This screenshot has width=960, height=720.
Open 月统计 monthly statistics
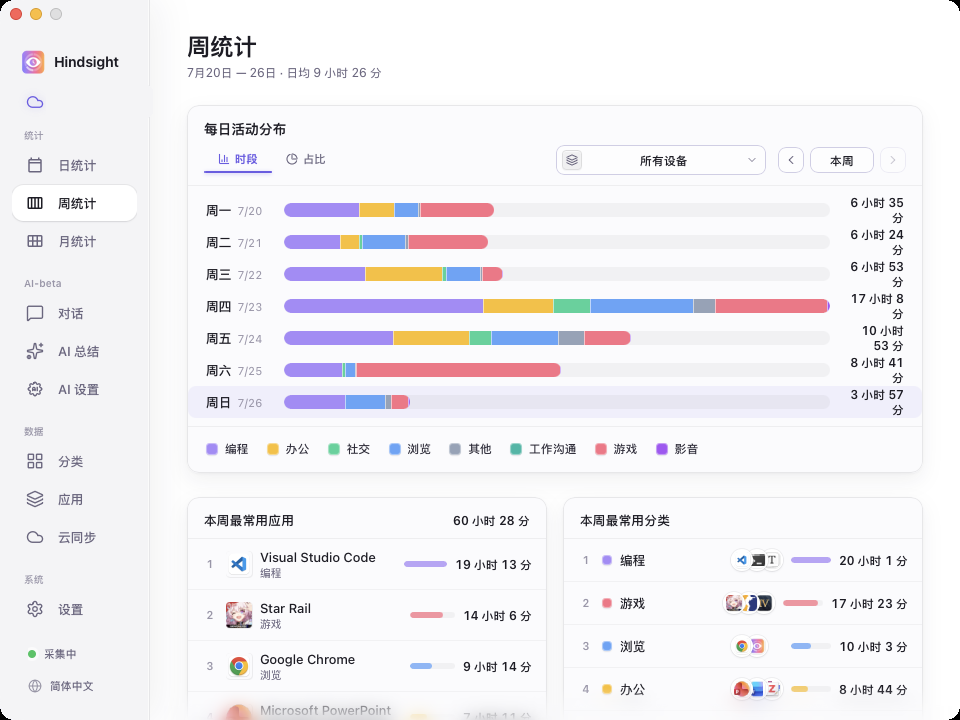(x=74, y=241)
